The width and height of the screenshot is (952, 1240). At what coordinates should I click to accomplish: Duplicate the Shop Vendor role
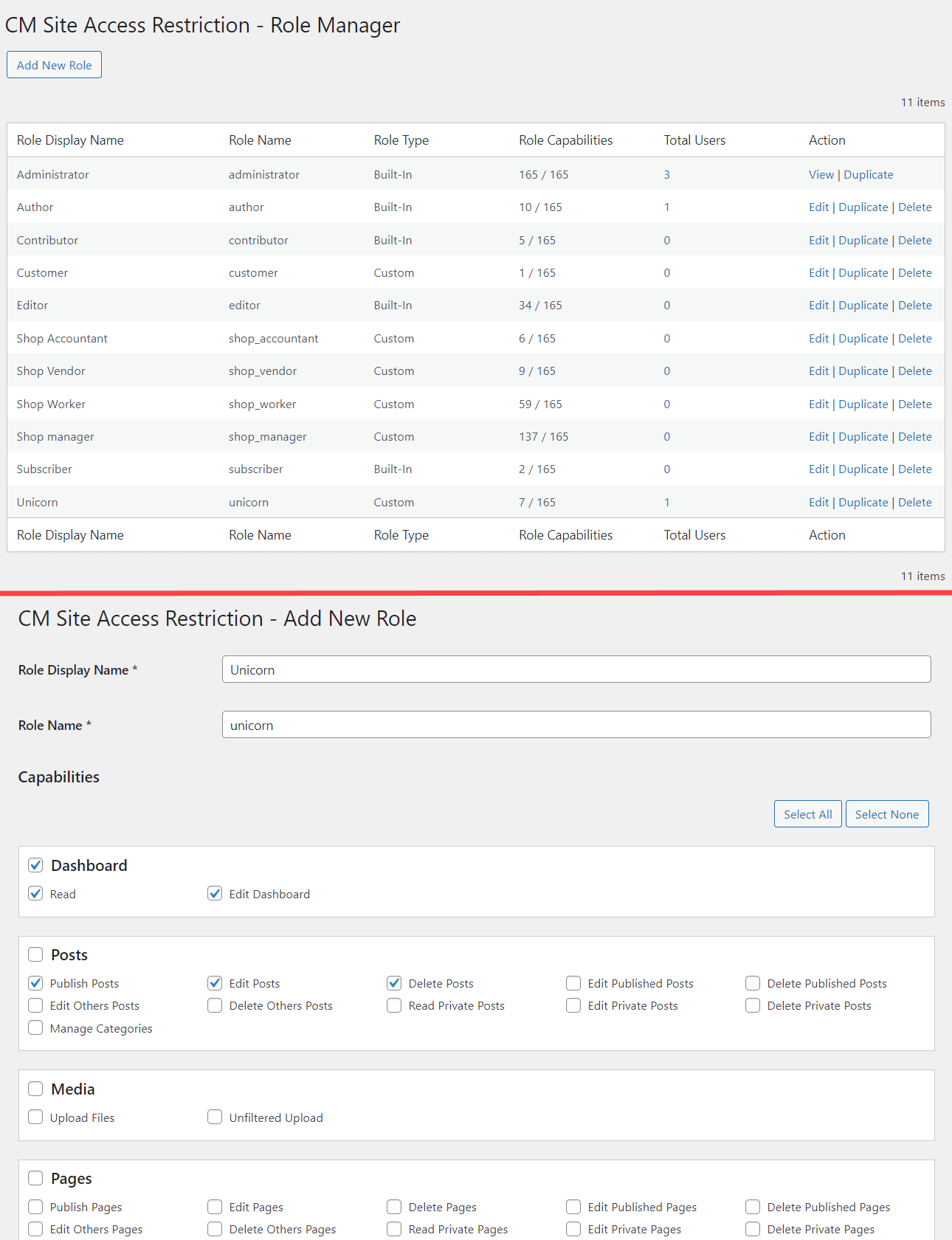tap(863, 371)
